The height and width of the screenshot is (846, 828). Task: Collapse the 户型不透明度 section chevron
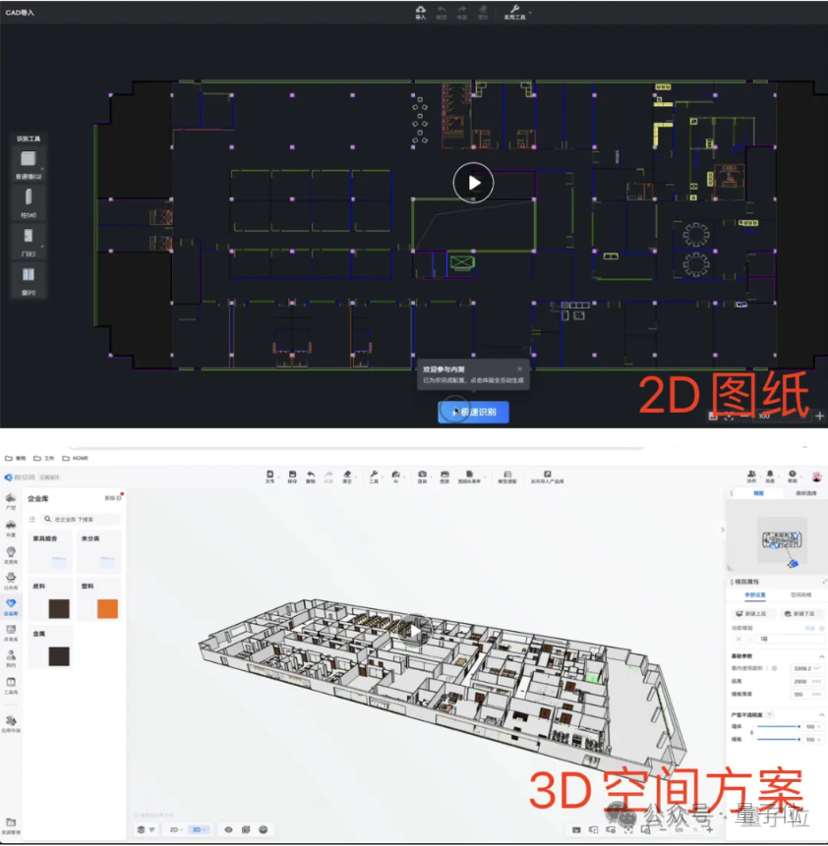click(x=822, y=714)
